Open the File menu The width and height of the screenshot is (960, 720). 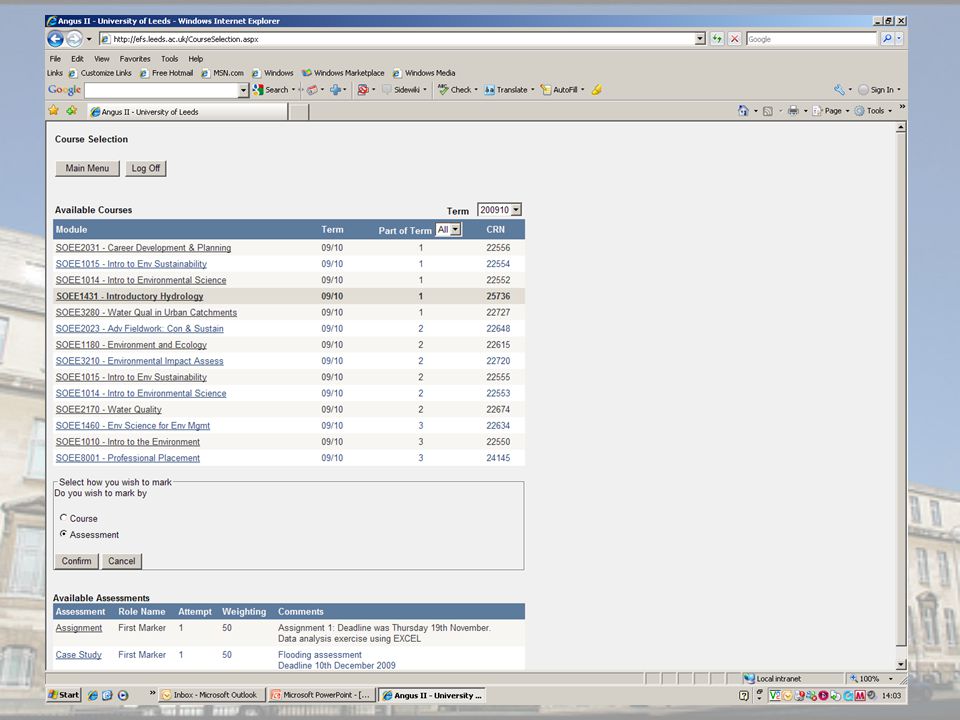click(x=55, y=59)
